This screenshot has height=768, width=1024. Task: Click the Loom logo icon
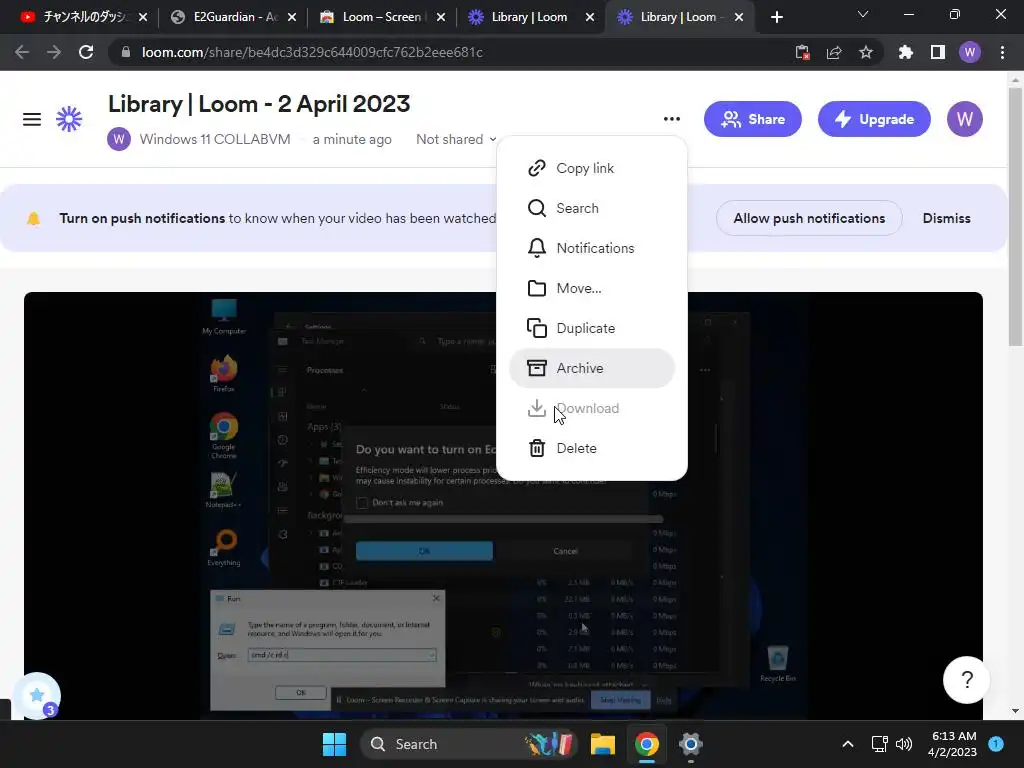point(69,120)
